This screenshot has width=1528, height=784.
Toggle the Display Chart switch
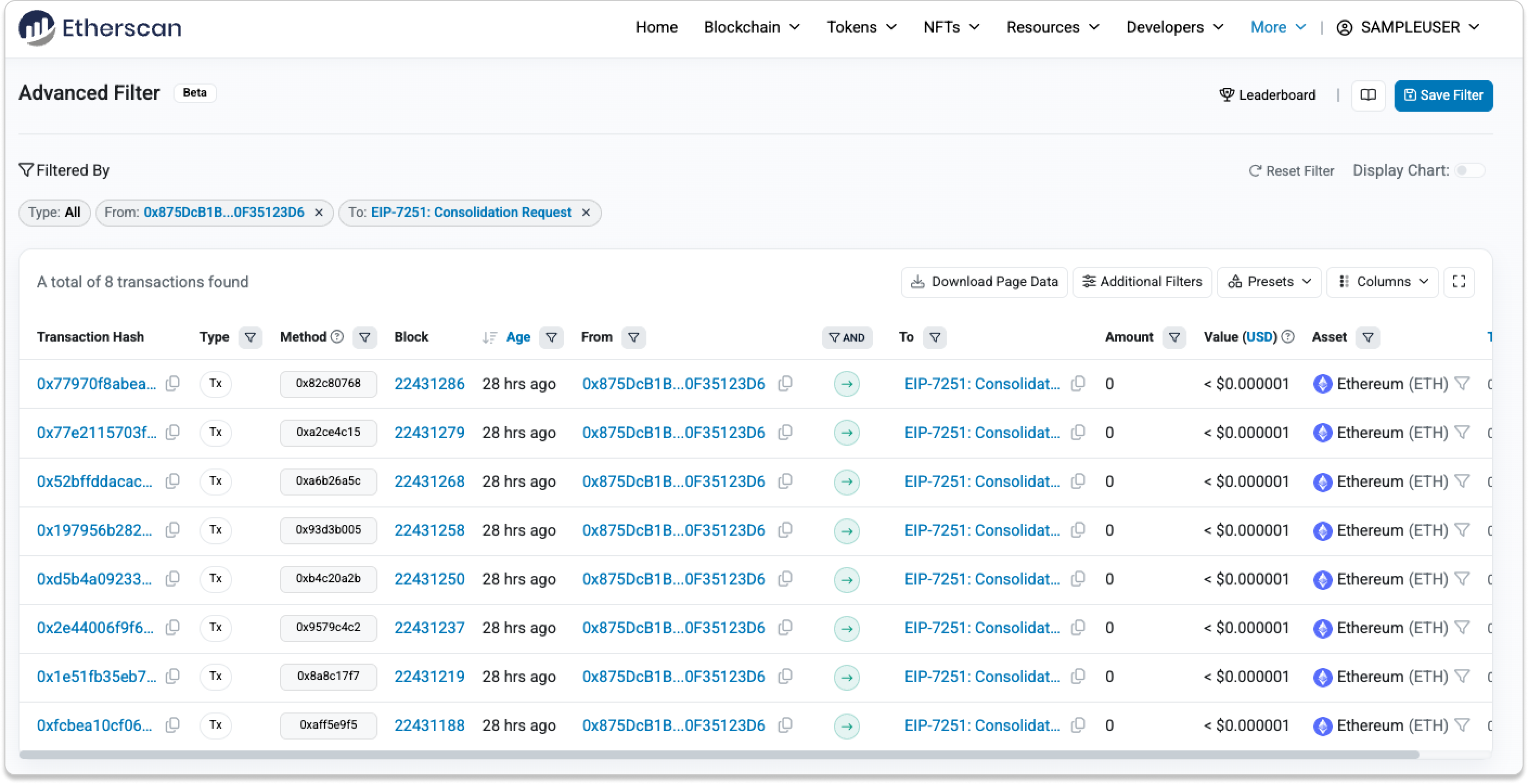click(1469, 171)
